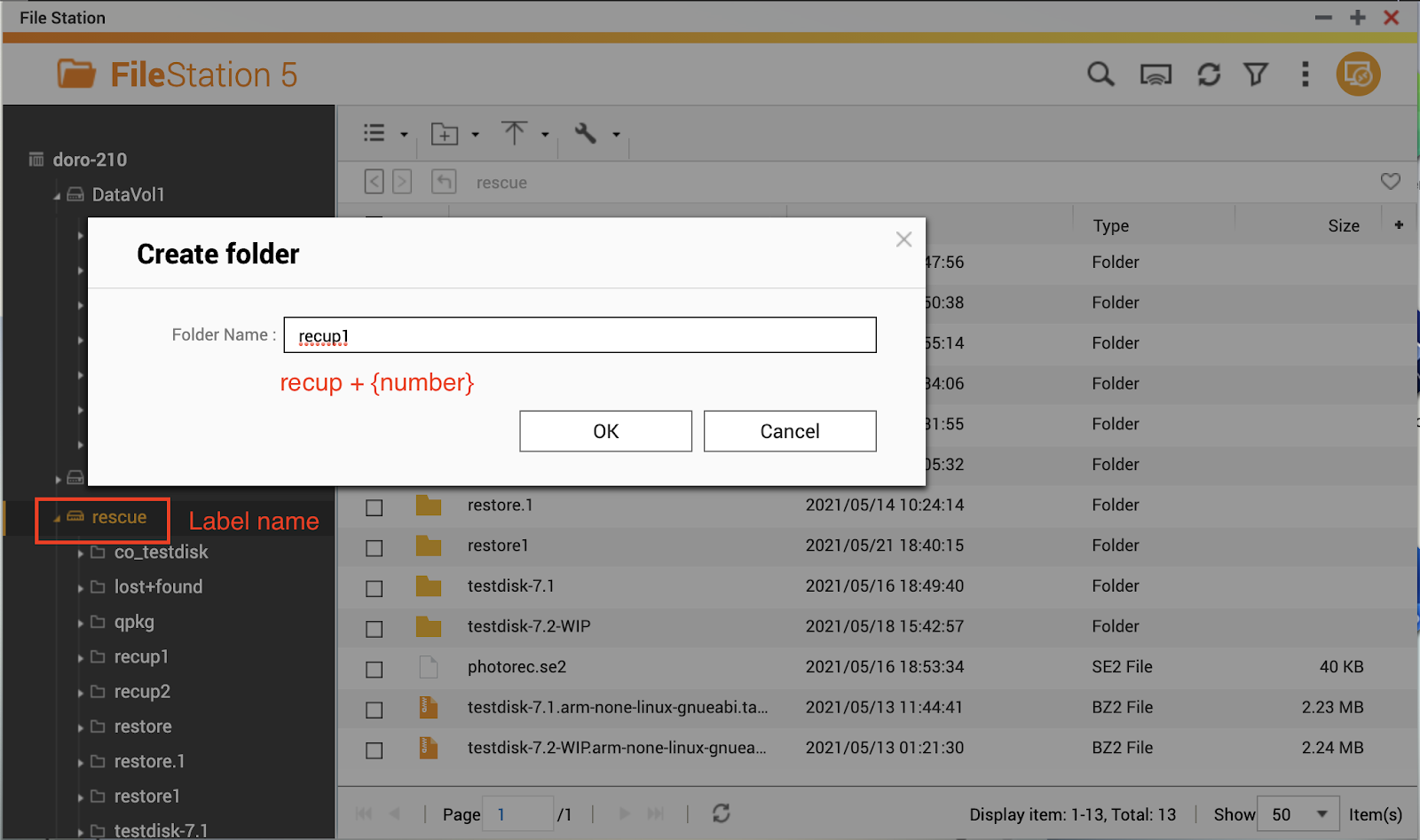Click the parent folder up-level icon
Image resolution: width=1420 pixels, height=840 pixels.
(x=444, y=182)
